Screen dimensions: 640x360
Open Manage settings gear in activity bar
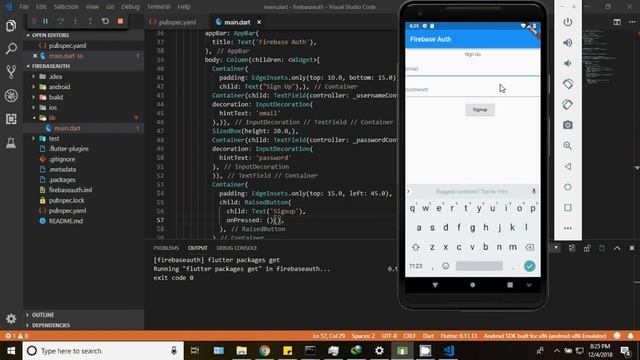11,318
